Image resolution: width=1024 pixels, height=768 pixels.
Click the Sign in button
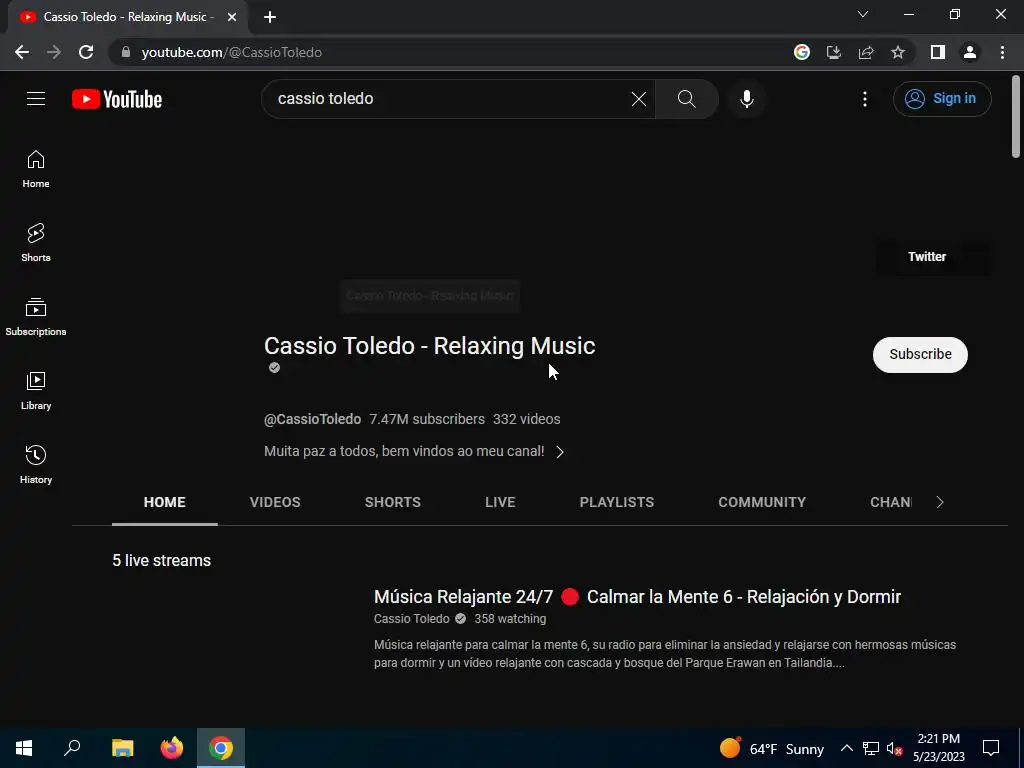tap(942, 99)
